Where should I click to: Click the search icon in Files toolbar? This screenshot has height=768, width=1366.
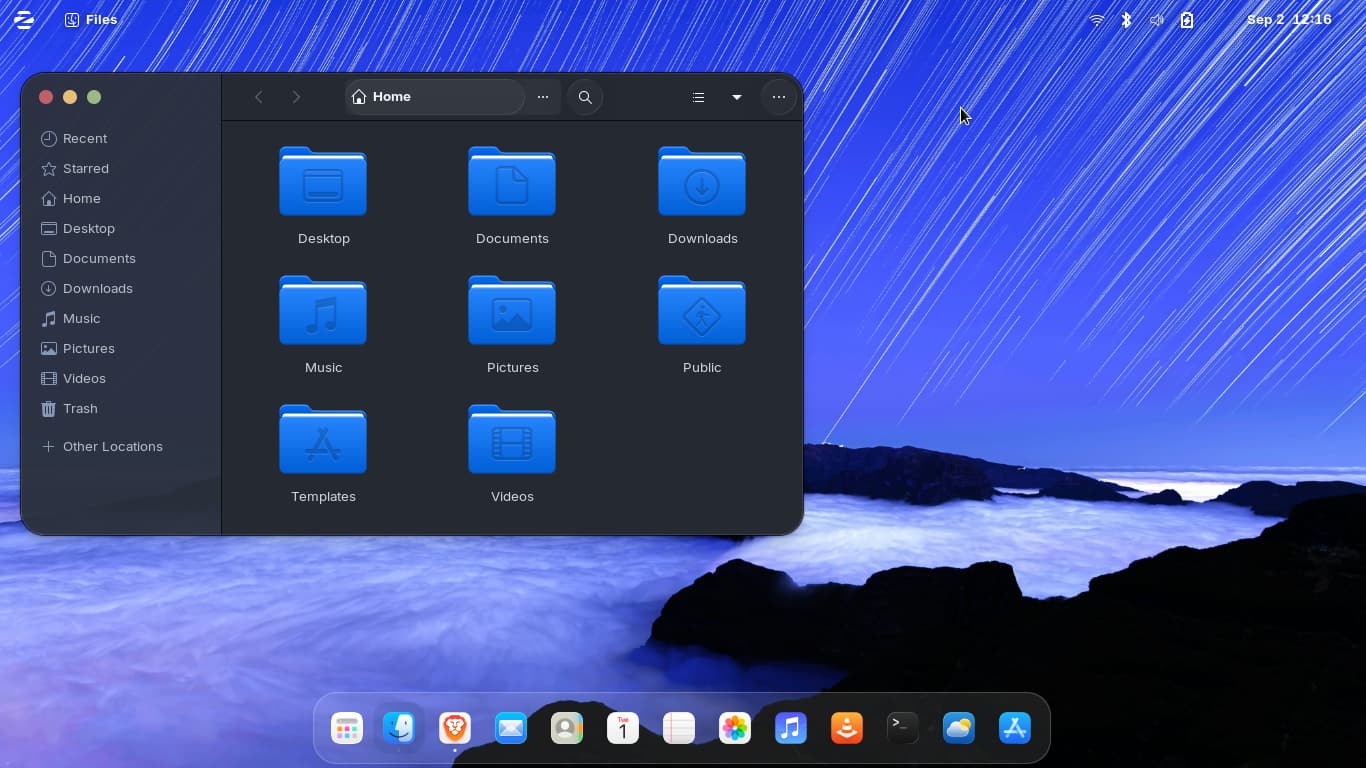click(x=585, y=97)
